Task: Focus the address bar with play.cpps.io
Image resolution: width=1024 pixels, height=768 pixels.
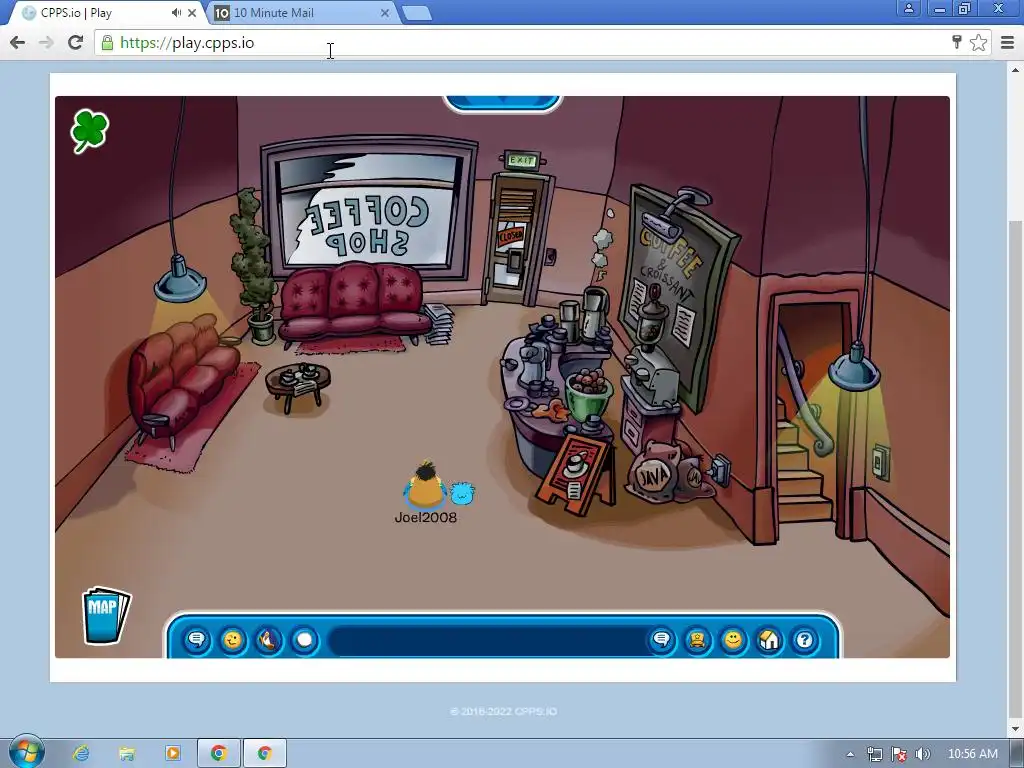Action: coord(522,43)
